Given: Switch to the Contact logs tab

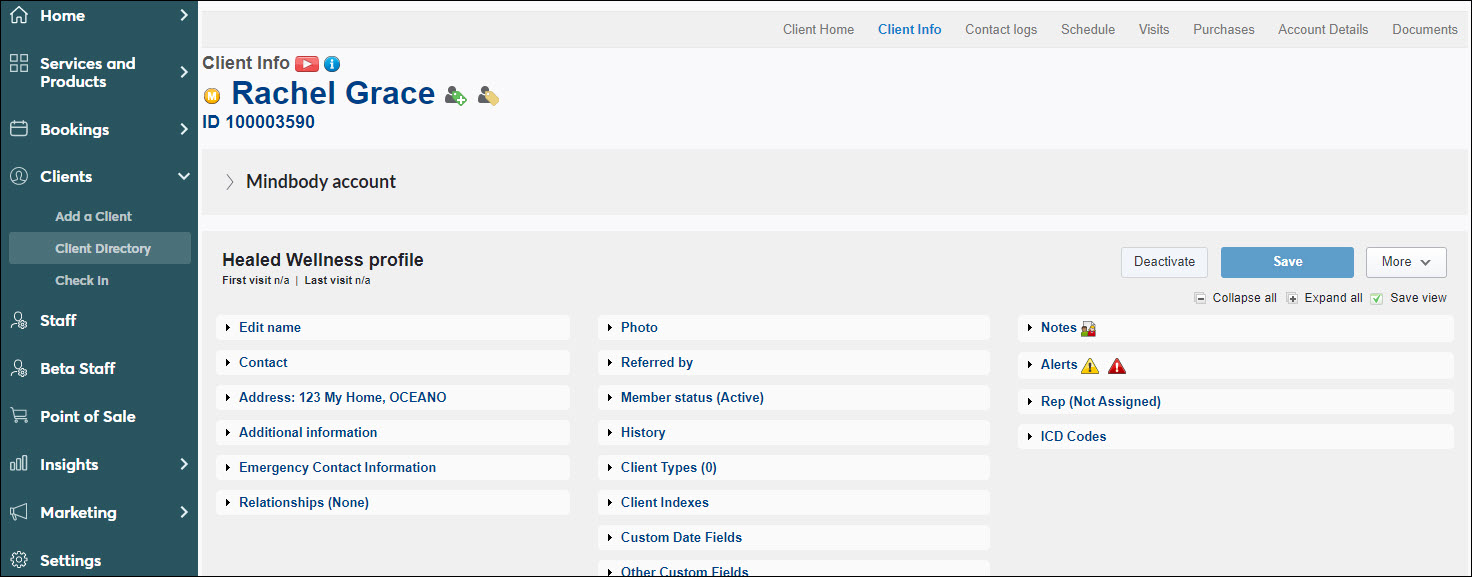Looking at the screenshot, I should [x=1001, y=29].
